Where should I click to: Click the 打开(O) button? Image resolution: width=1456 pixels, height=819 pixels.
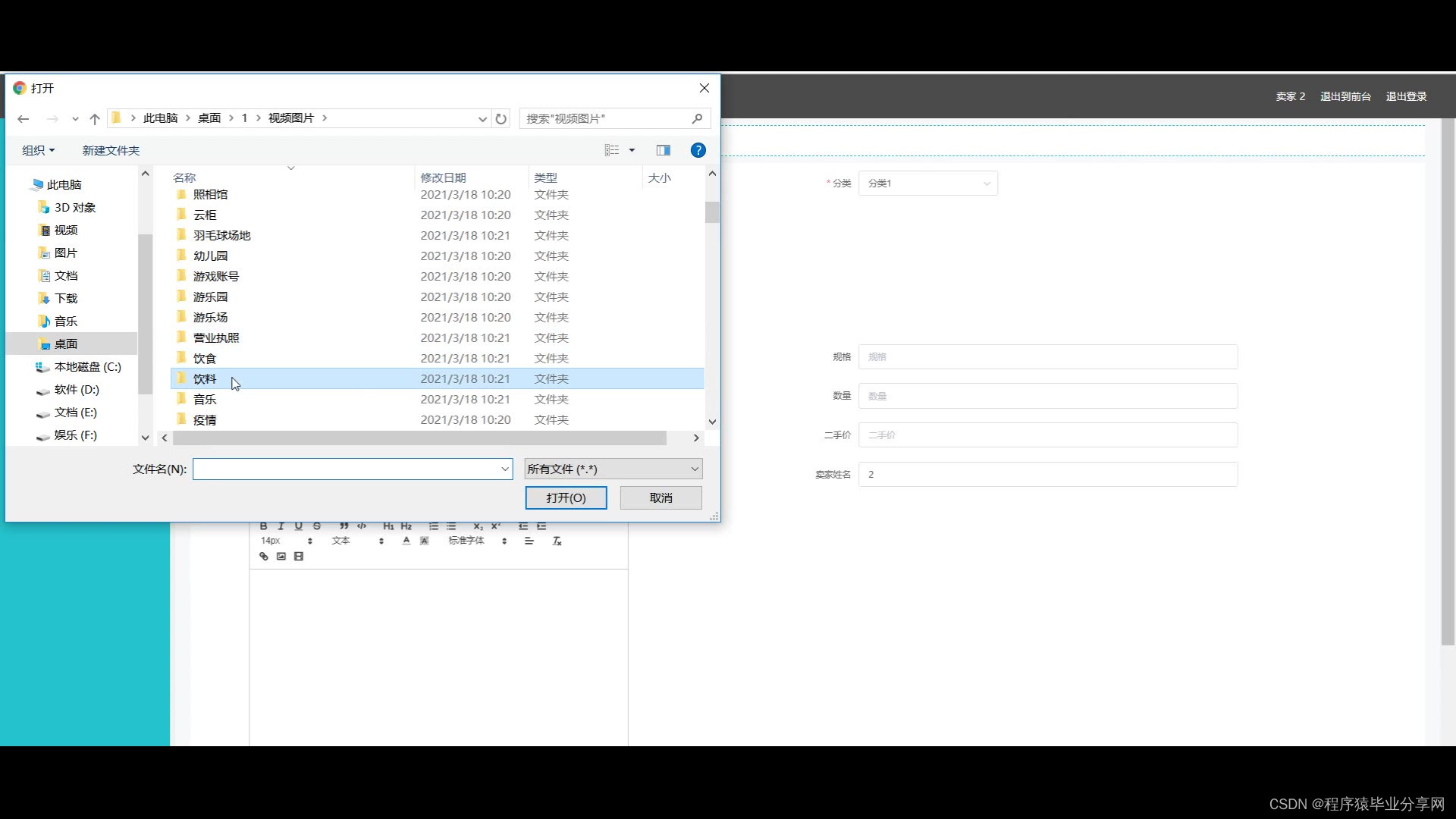click(566, 498)
